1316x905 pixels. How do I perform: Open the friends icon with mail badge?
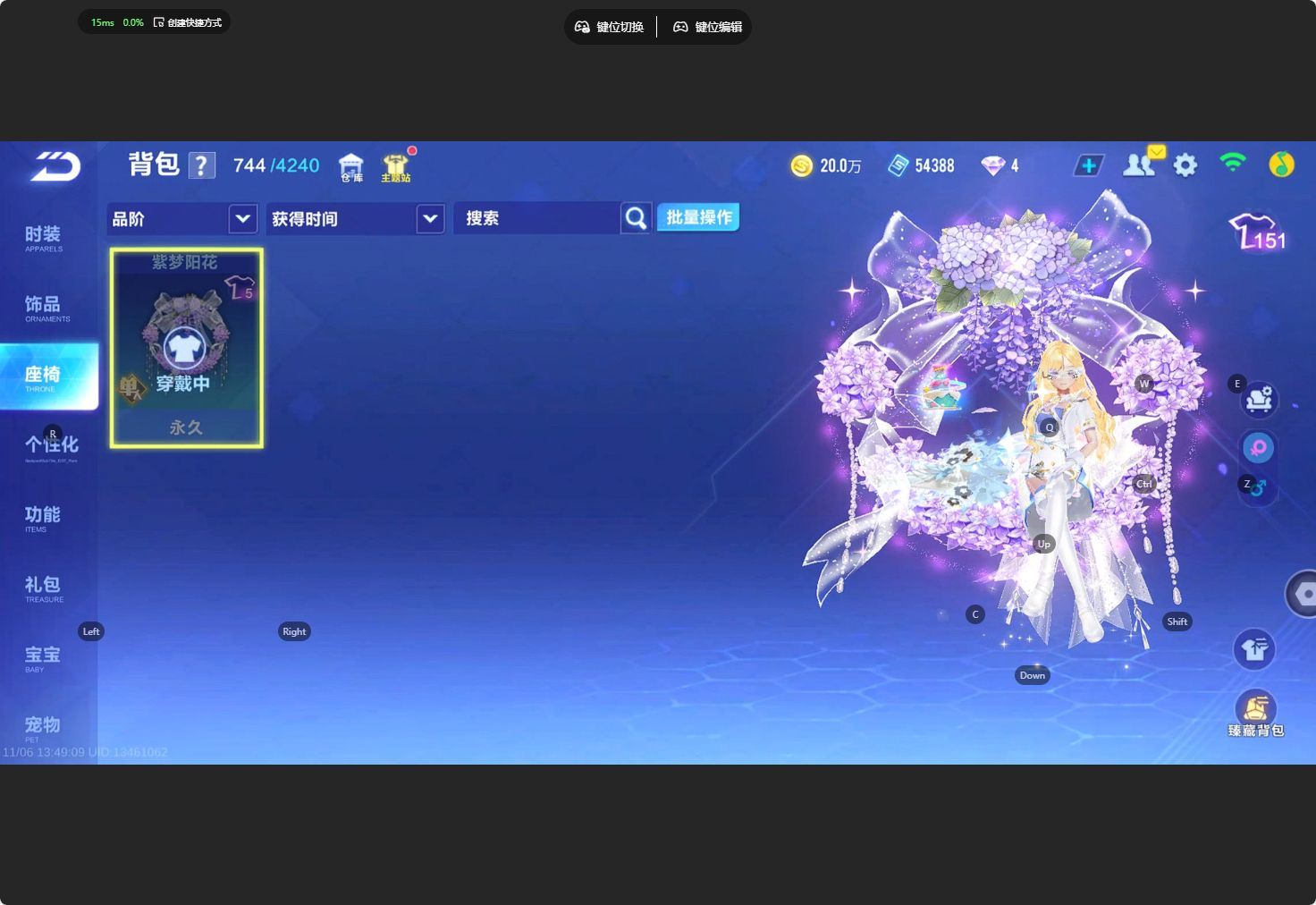click(1140, 165)
